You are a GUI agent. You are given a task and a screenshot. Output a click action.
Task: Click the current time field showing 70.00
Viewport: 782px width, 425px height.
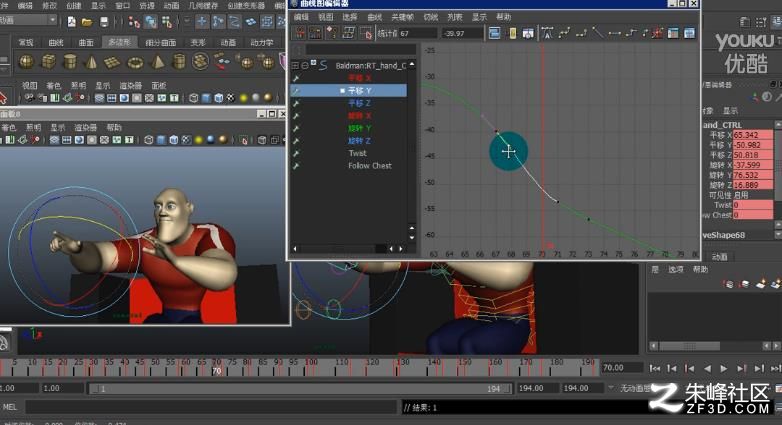point(621,368)
